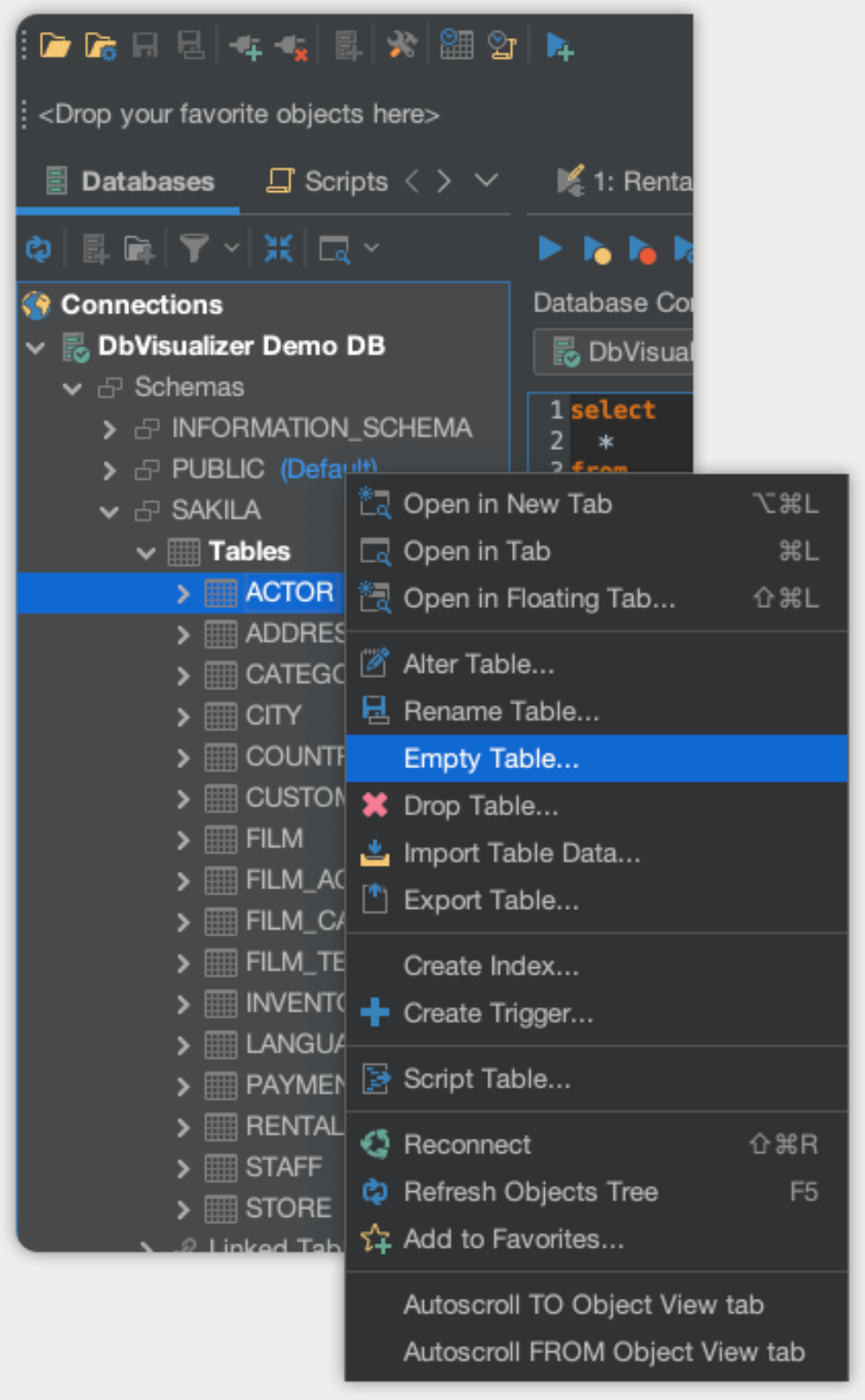Select the STAFF table in tree
Screen dimensions: 865x1400
283,1167
